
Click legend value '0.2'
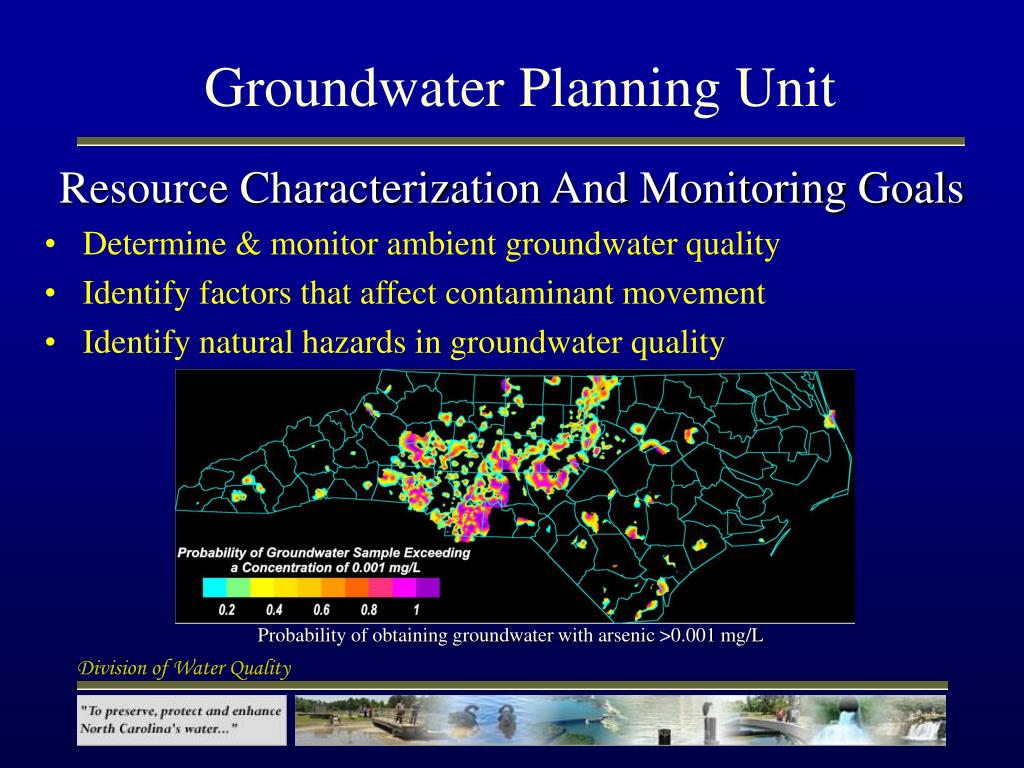coord(227,611)
